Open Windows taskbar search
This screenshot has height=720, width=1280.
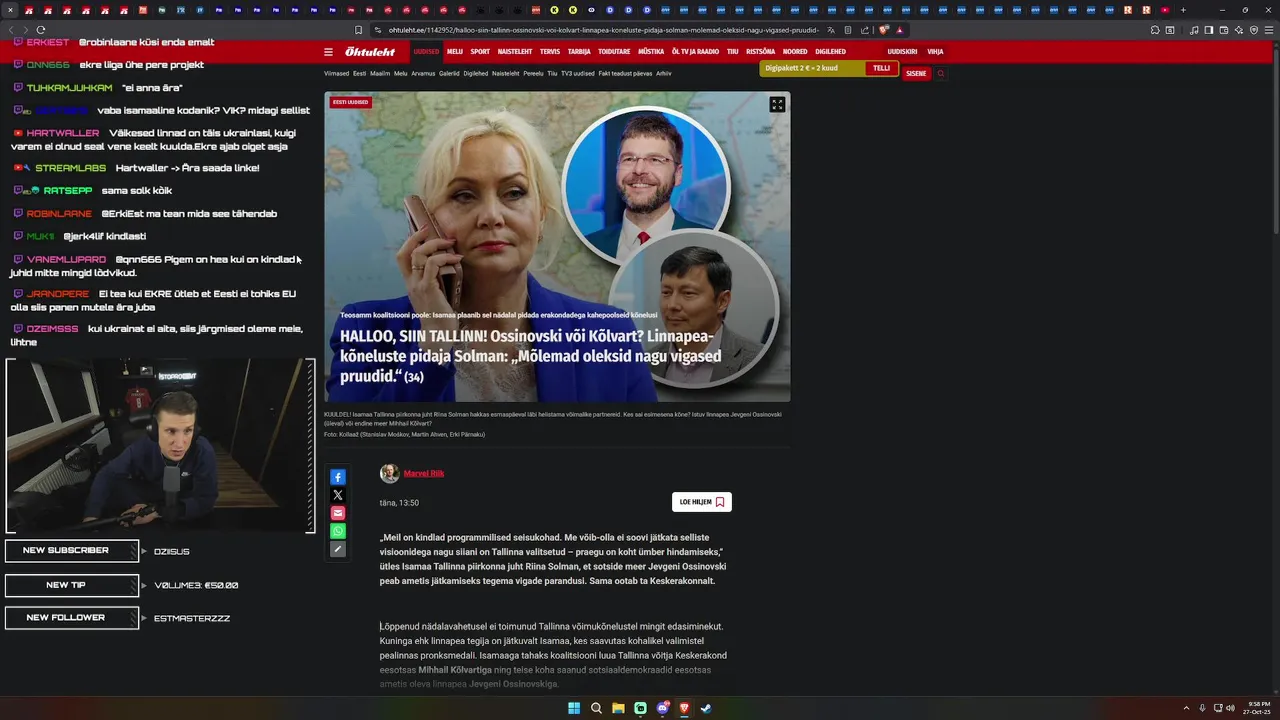(596, 708)
